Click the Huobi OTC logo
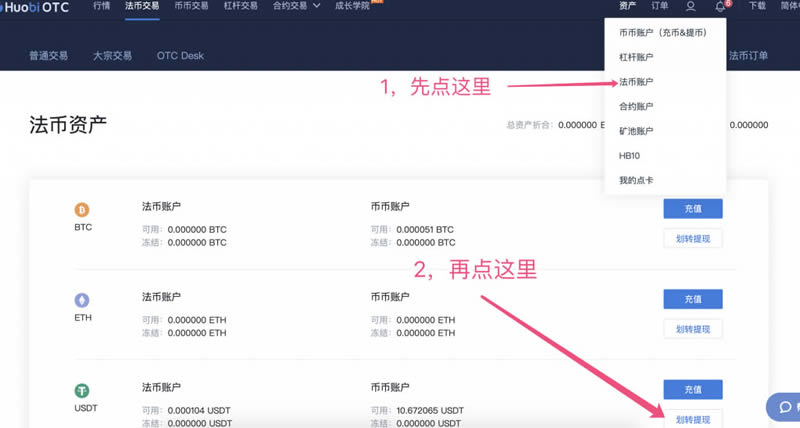Image resolution: width=800 pixels, height=428 pixels. pyautogui.click(x=35, y=6)
